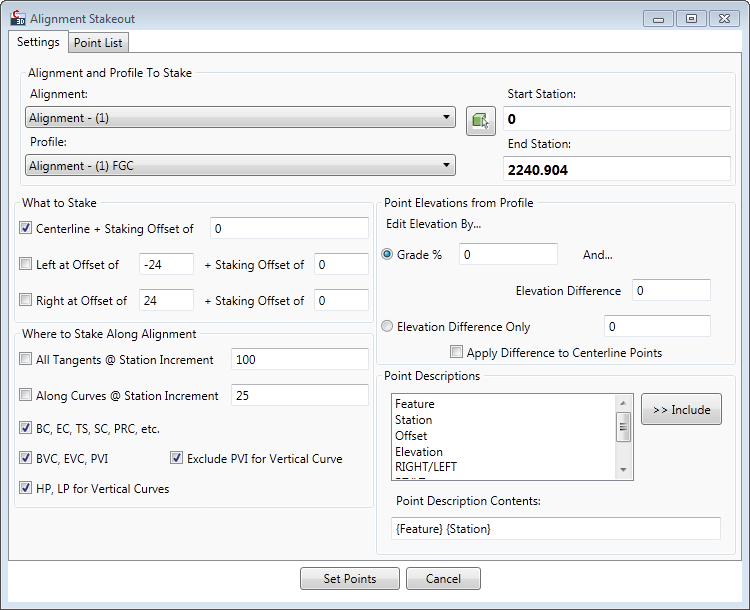This screenshot has width=750, height=610.
Task: Open the Alignment dropdown list
Action: (240, 118)
